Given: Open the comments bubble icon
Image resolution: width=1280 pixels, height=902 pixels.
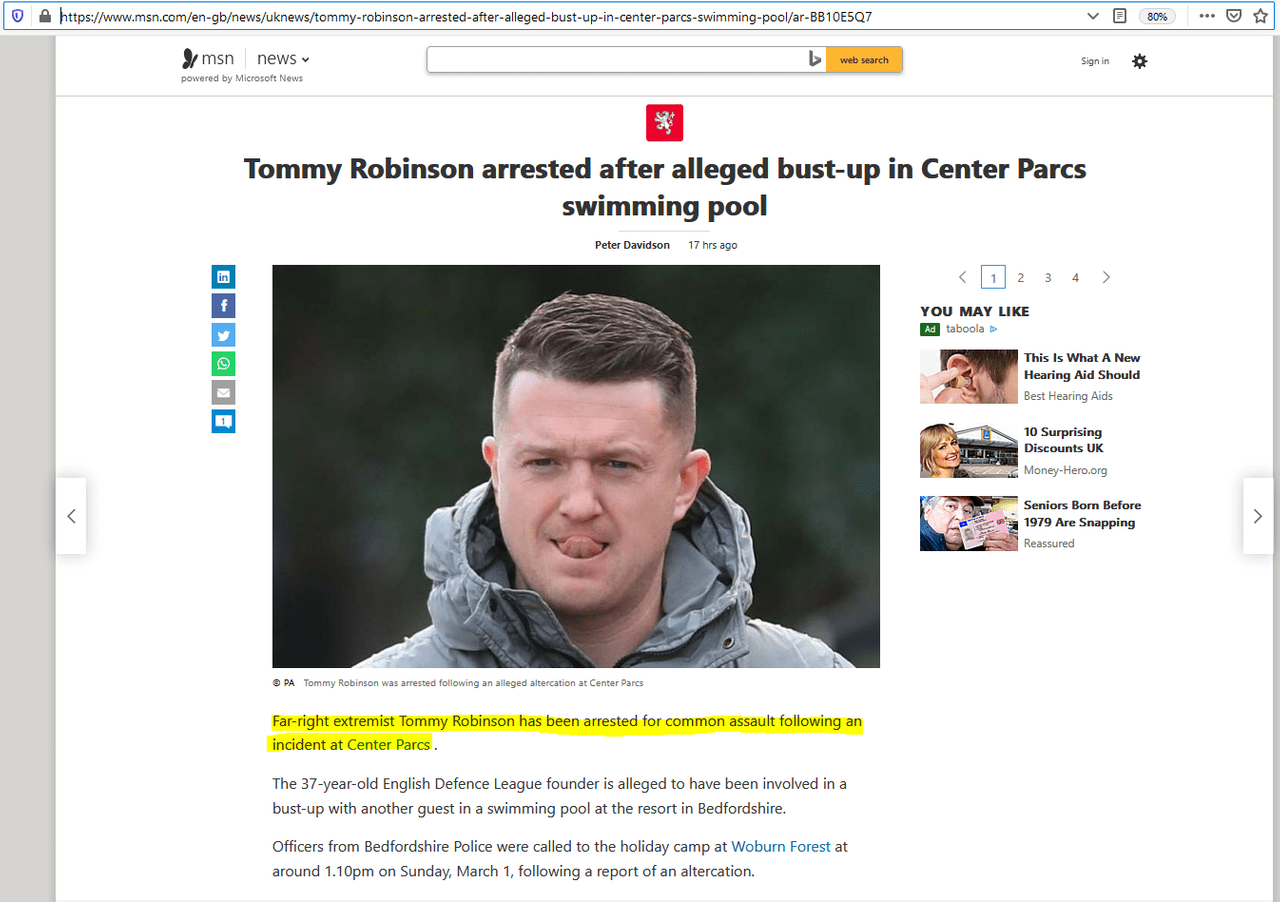Looking at the screenshot, I should pos(223,422).
